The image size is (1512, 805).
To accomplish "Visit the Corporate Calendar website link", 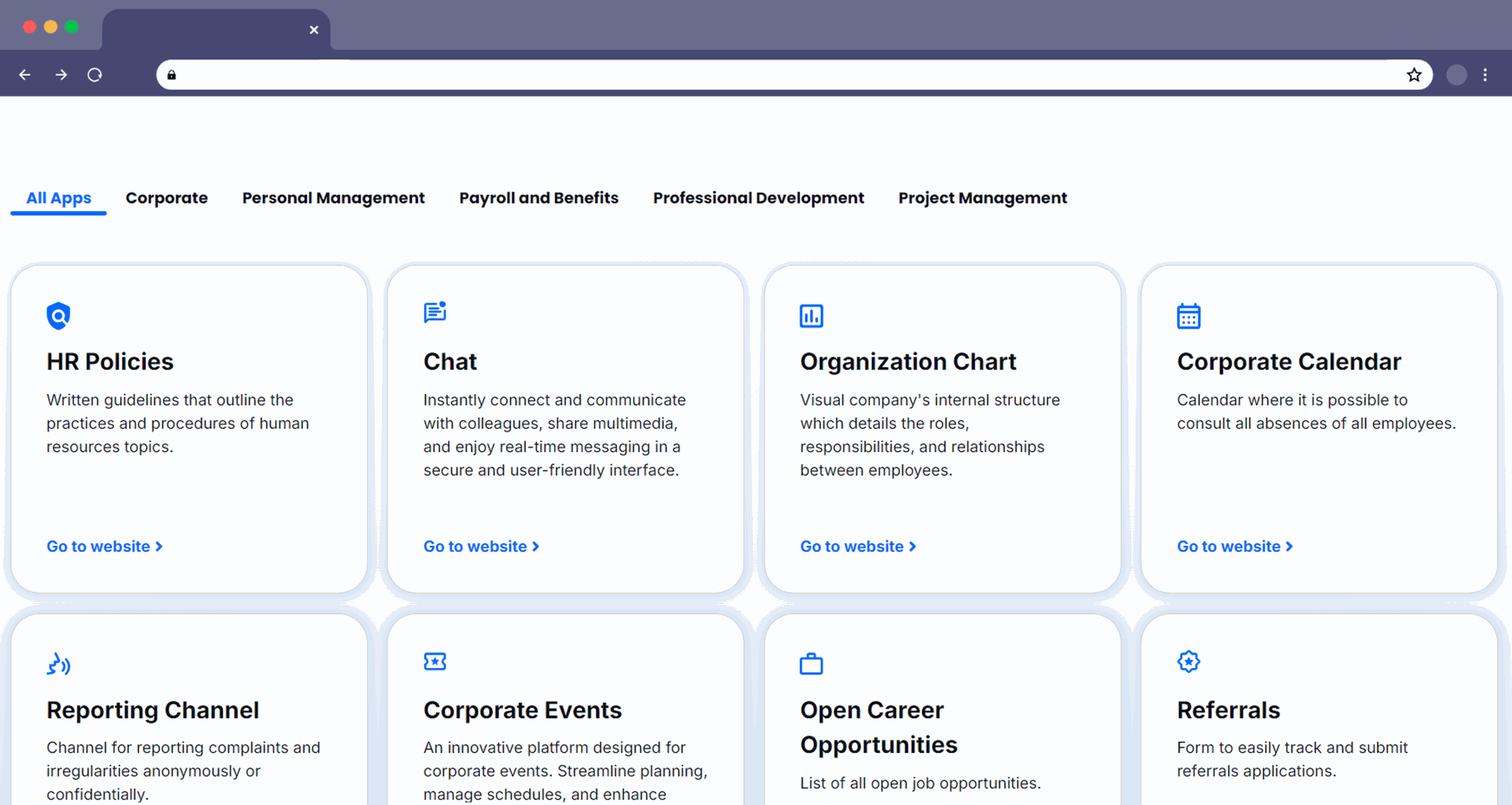I will click(1234, 547).
